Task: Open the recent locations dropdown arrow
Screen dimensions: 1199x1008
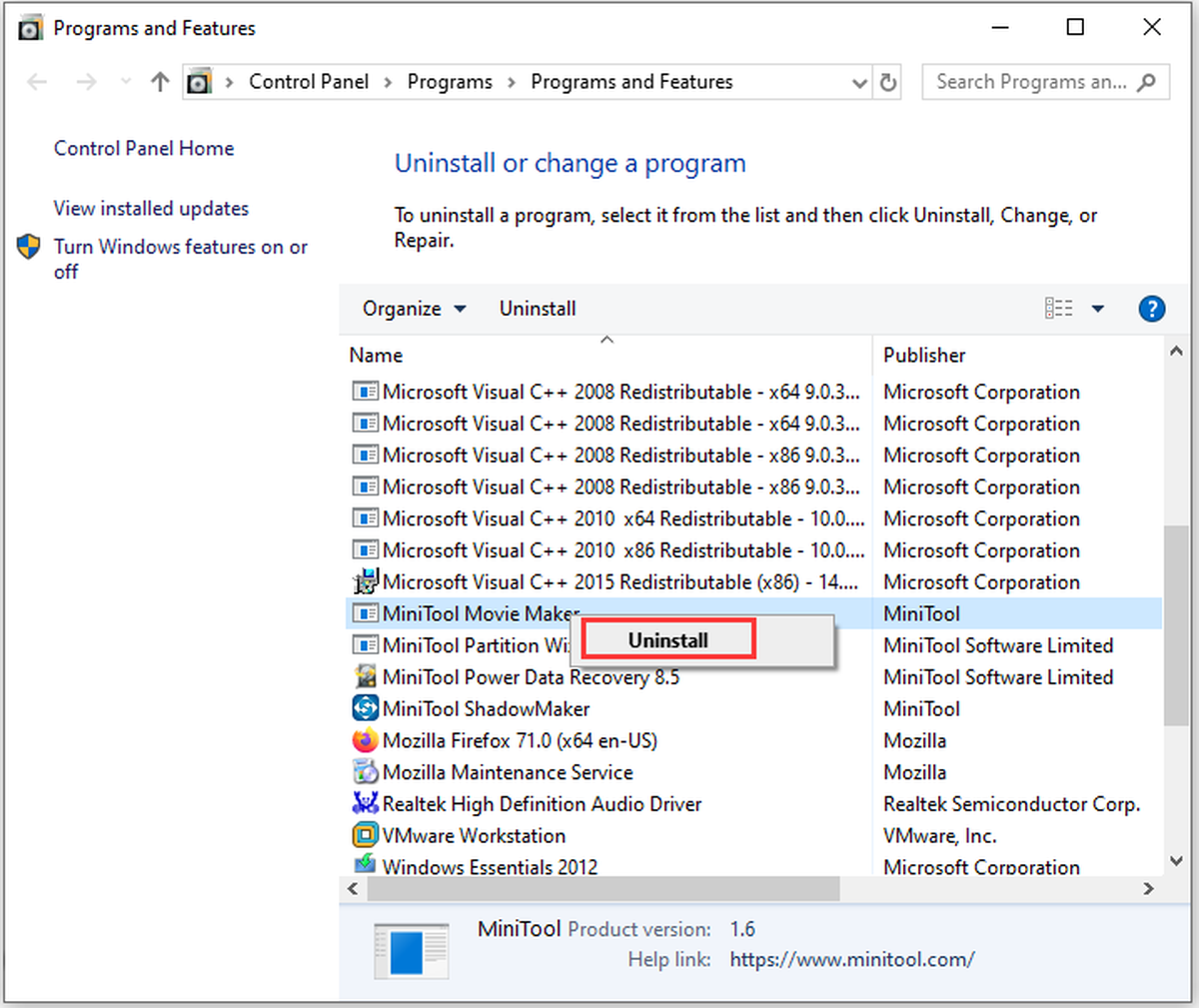Action: [x=126, y=82]
